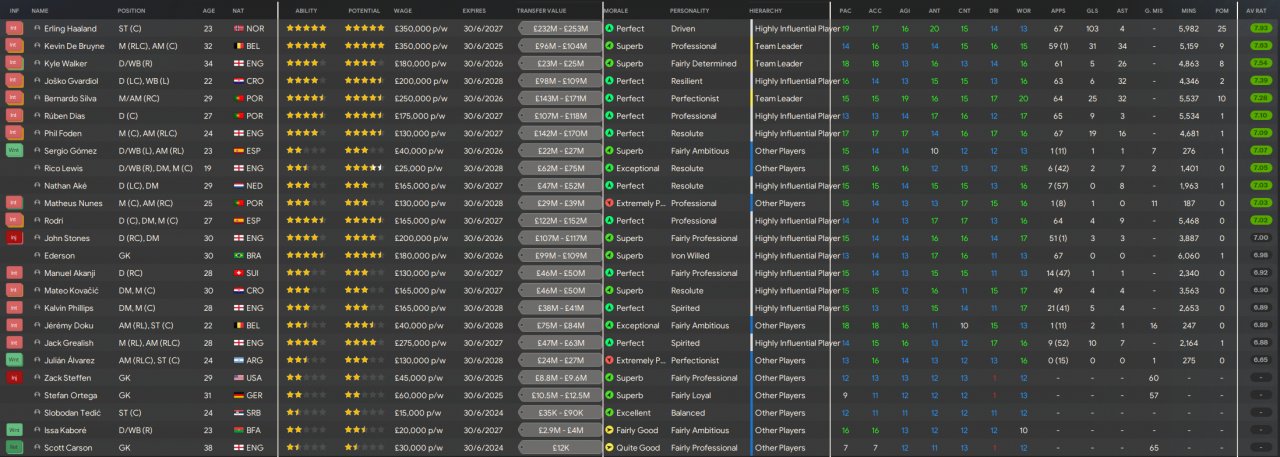
Task: Sort by the Hierarchy column header
Action: point(766,10)
